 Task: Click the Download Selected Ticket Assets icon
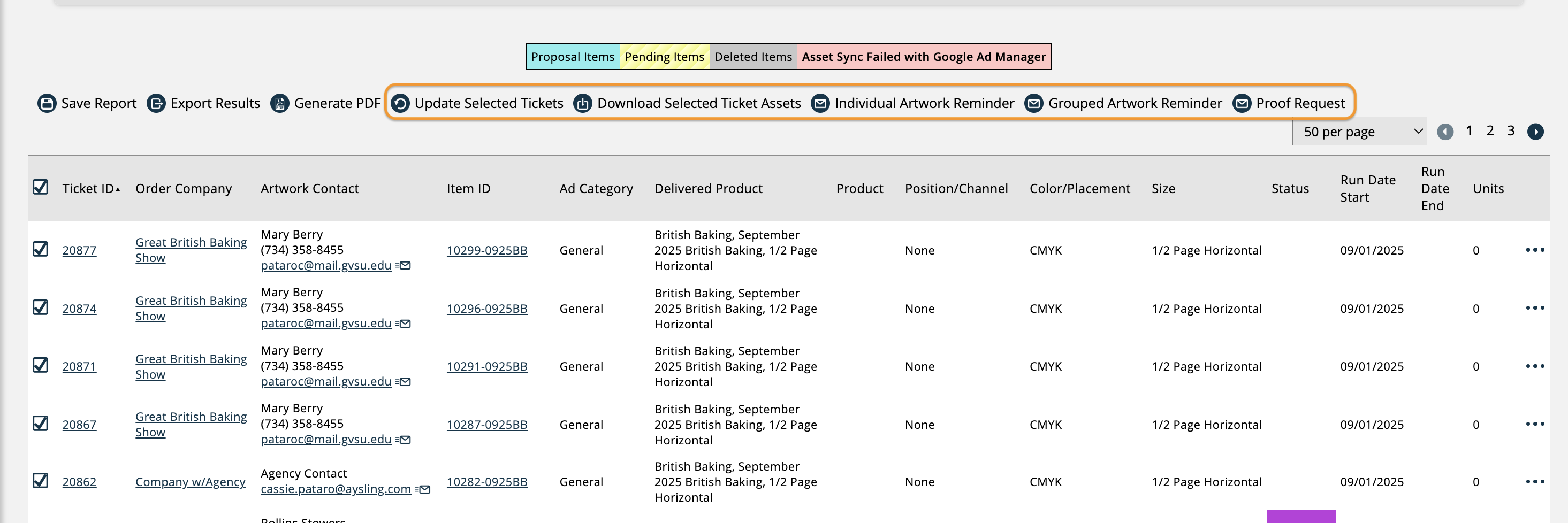coord(583,103)
